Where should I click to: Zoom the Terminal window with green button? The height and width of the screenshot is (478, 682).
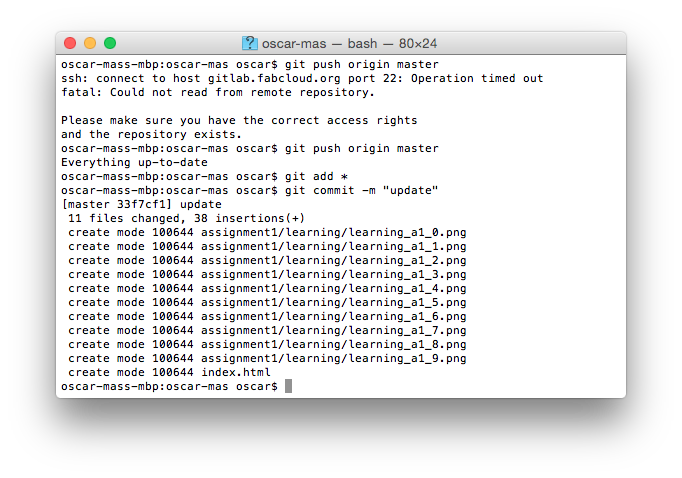pyautogui.click(x=110, y=43)
